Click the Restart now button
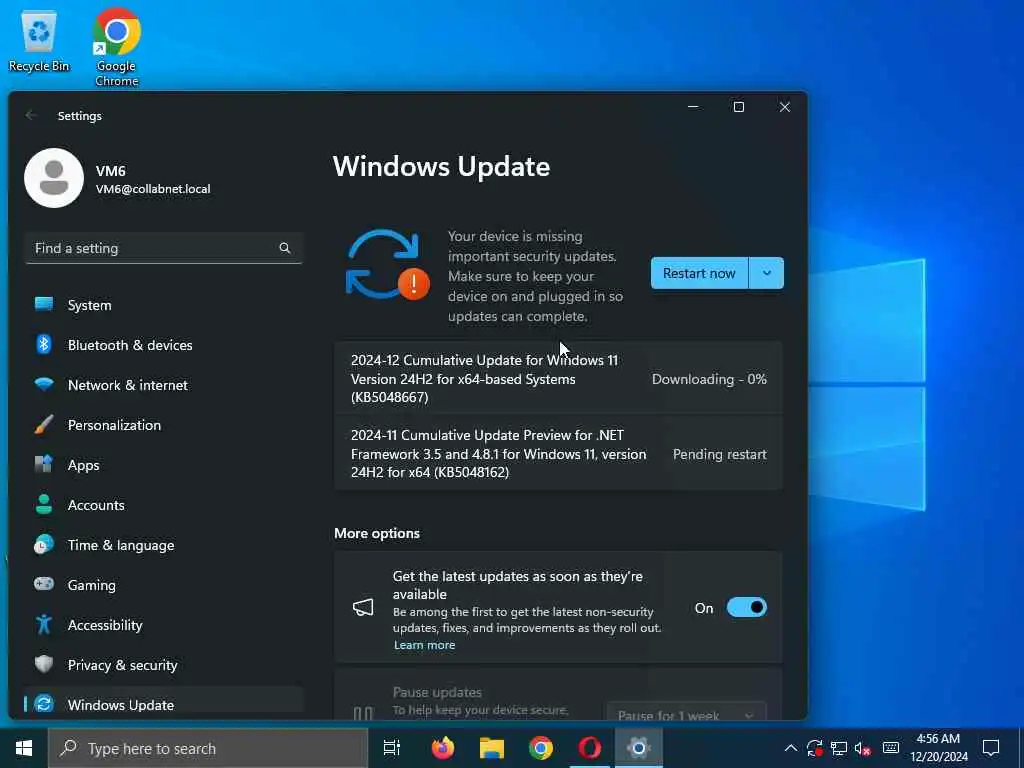This screenshot has height=768, width=1024. [x=699, y=273]
